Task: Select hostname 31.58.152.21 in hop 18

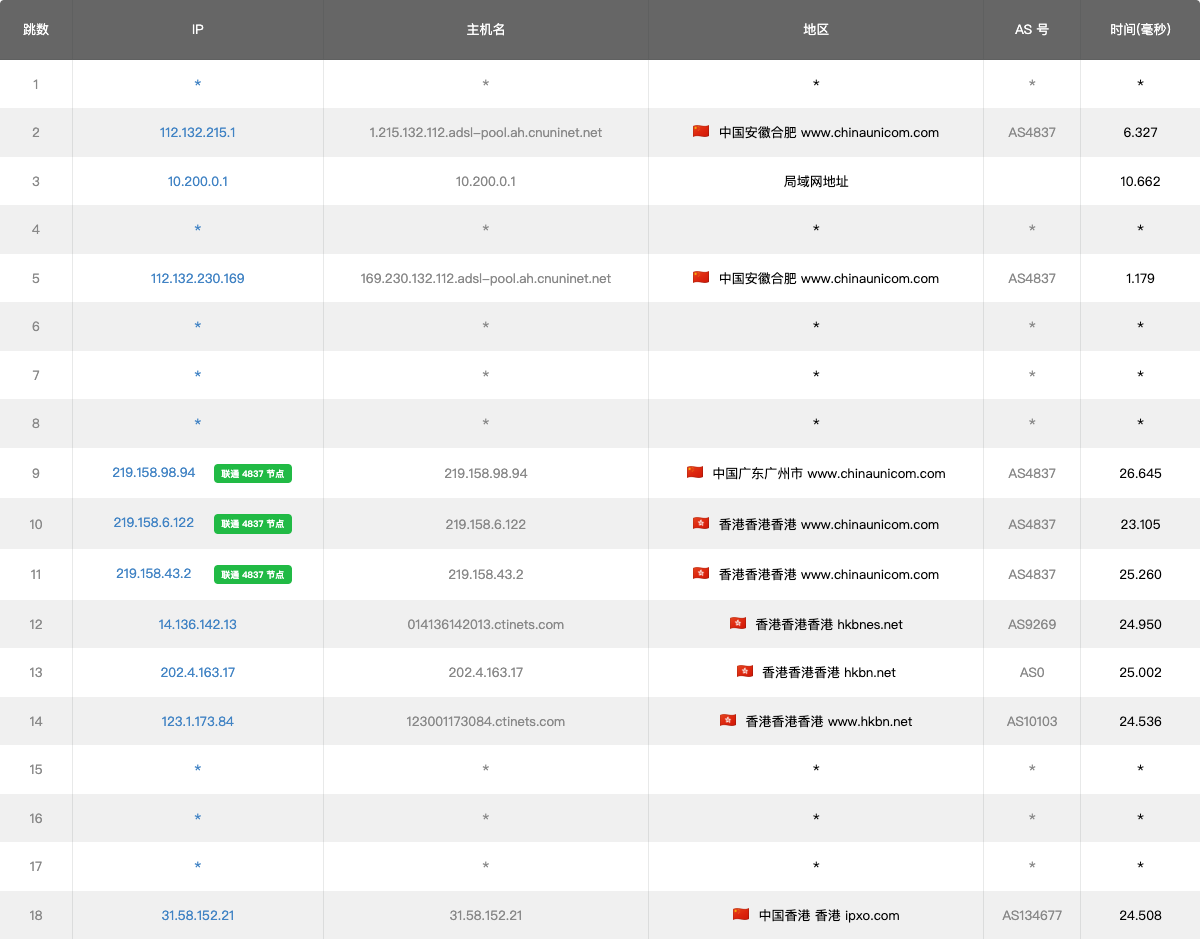Action: pyautogui.click(x=486, y=915)
